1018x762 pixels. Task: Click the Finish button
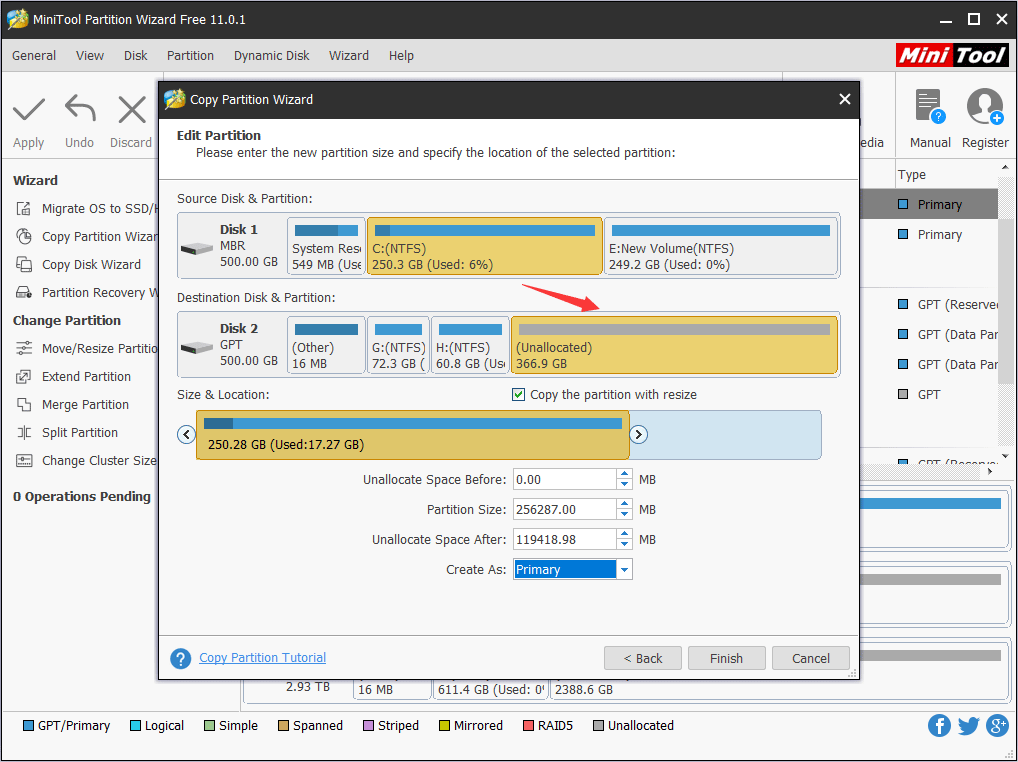click(x=726, y=658)
